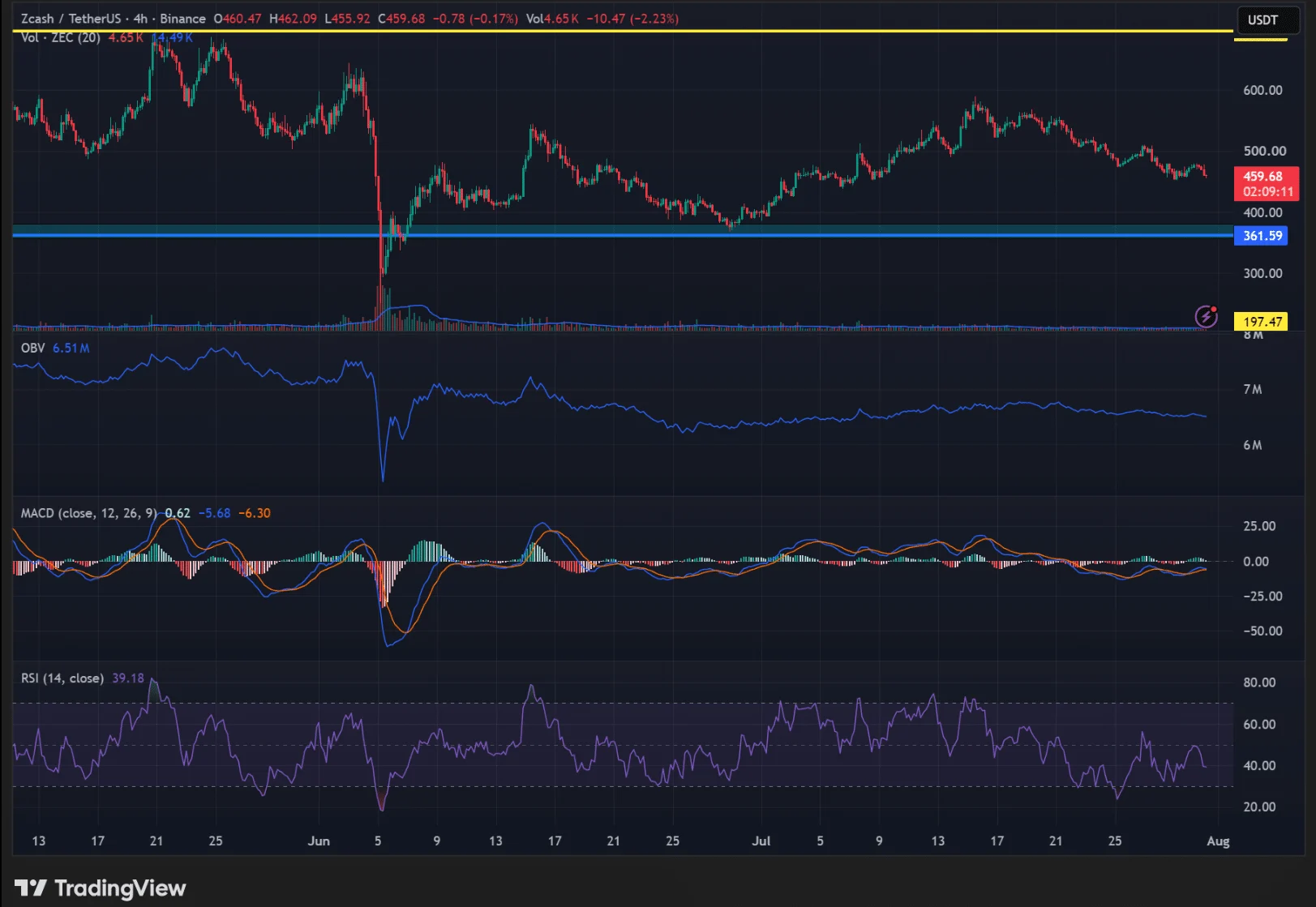
Task: Click the TradingView logo
Action: (101, 888)
